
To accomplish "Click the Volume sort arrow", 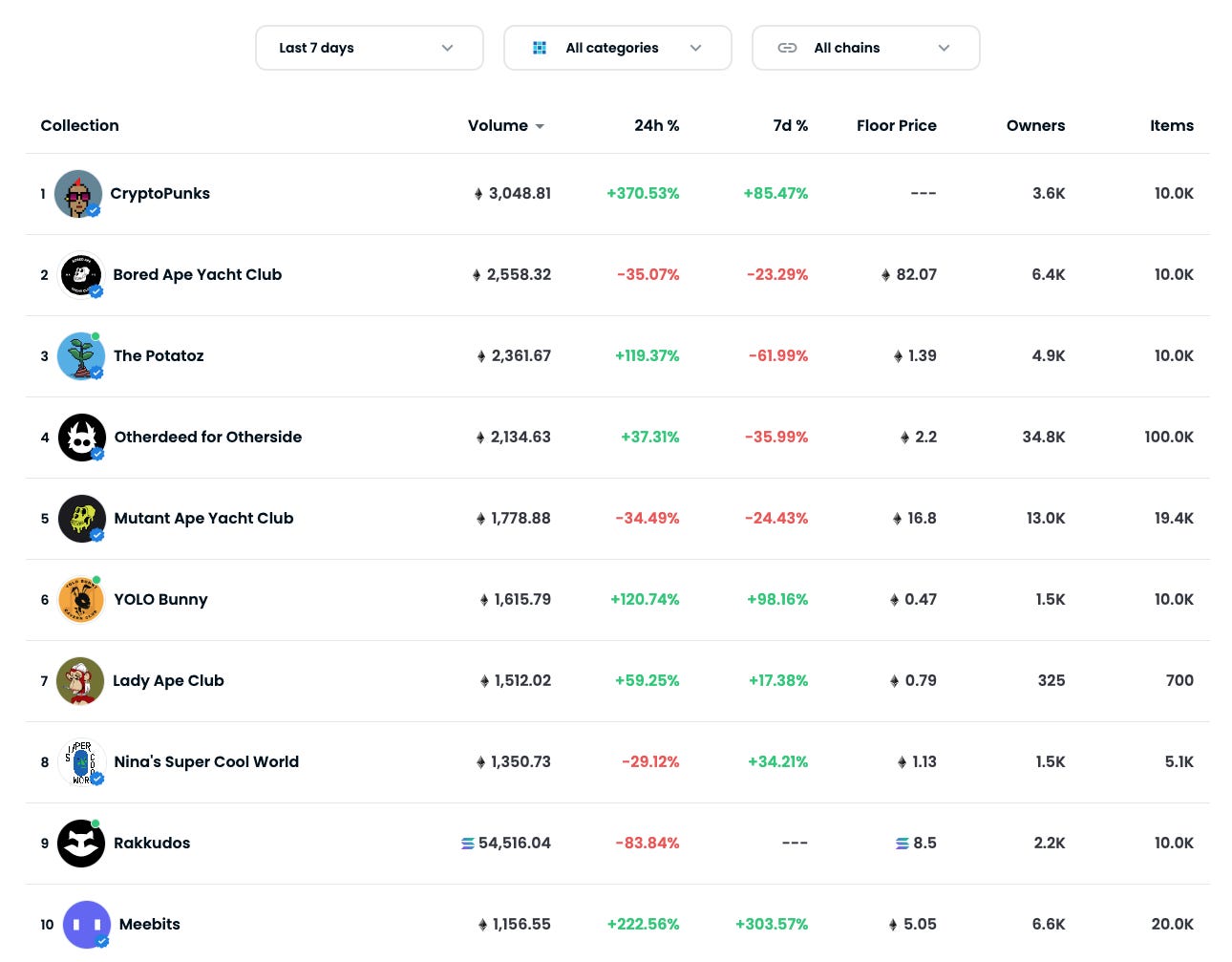I will 540,126.
